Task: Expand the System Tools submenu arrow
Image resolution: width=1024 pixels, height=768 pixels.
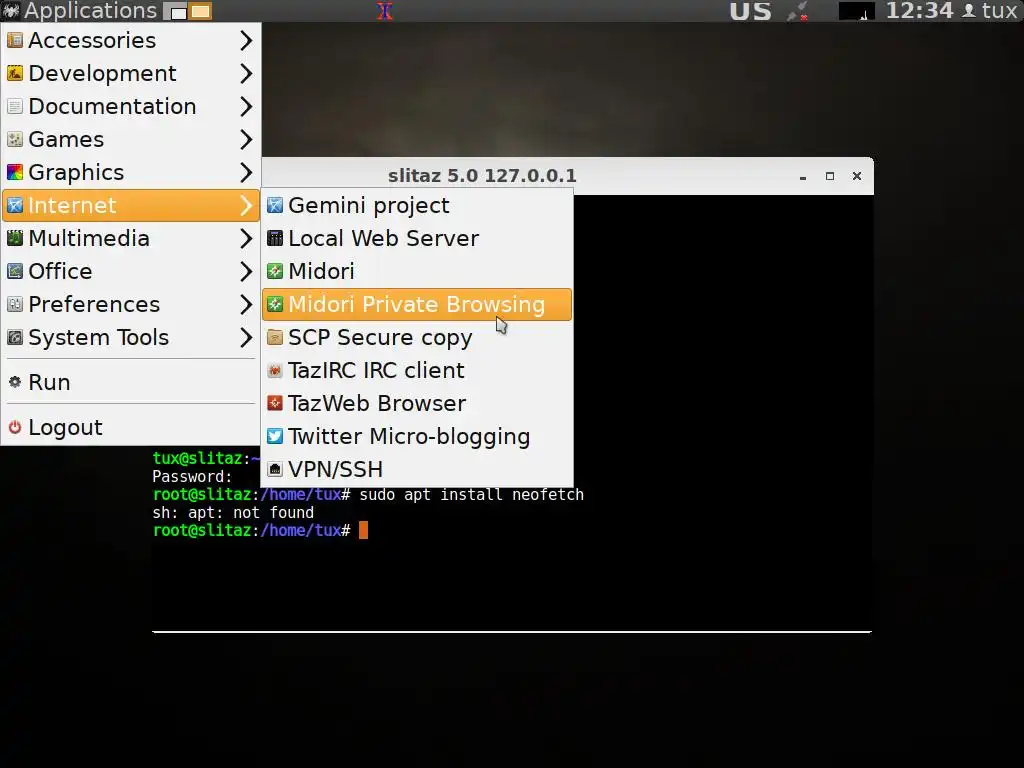Action: [246, 337]
